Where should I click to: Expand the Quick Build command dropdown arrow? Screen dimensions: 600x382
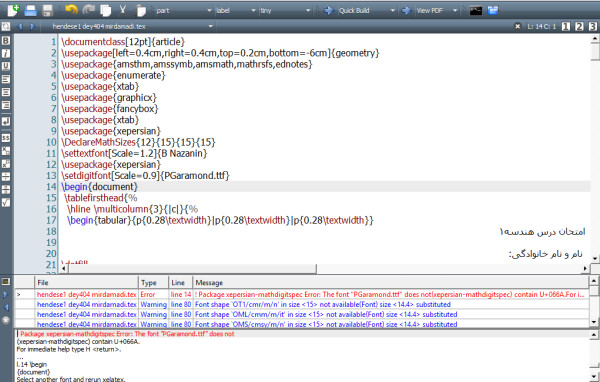pyautogui.click(x=392, y=11)
